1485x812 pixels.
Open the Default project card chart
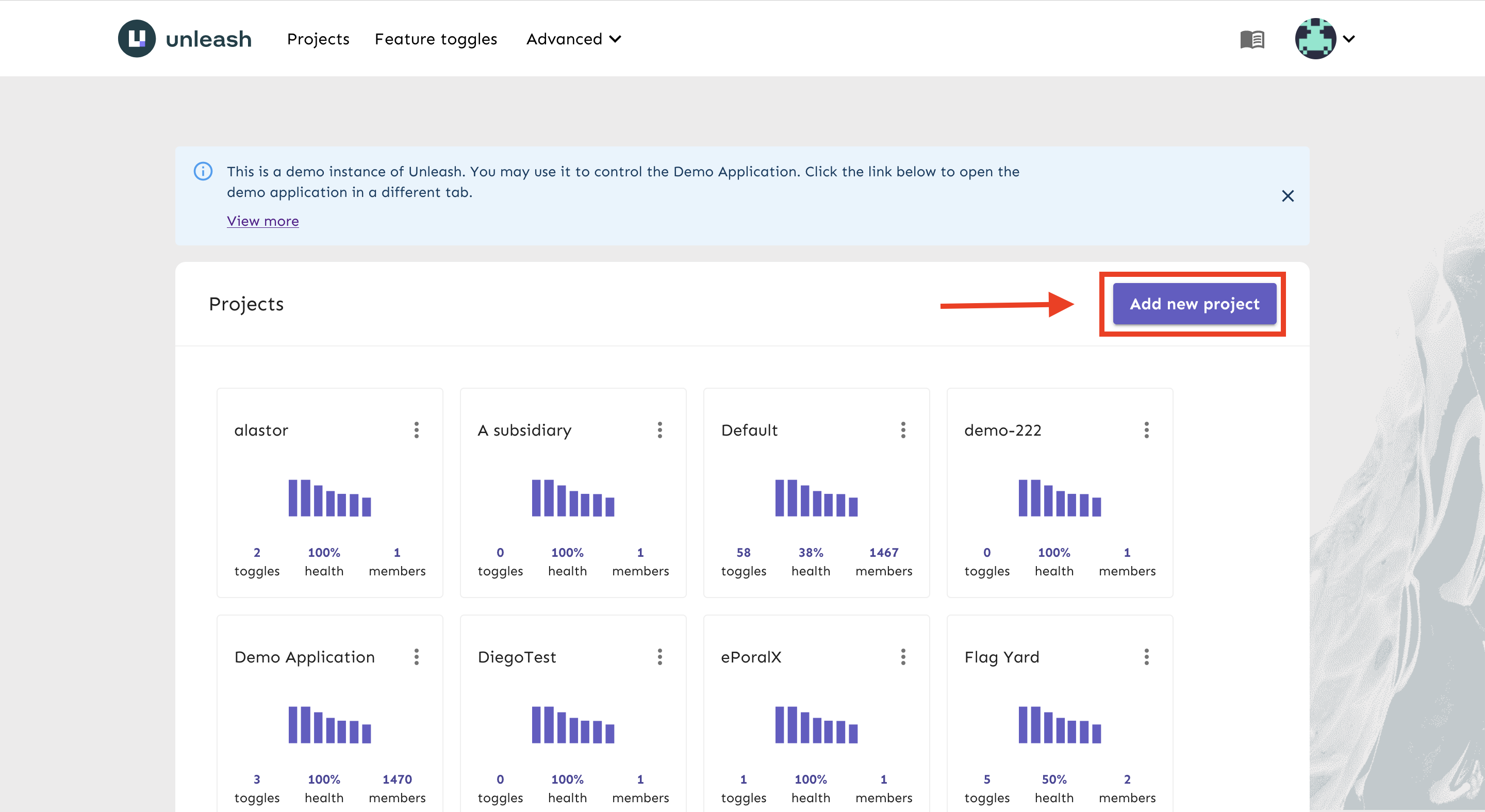point(816,498)
